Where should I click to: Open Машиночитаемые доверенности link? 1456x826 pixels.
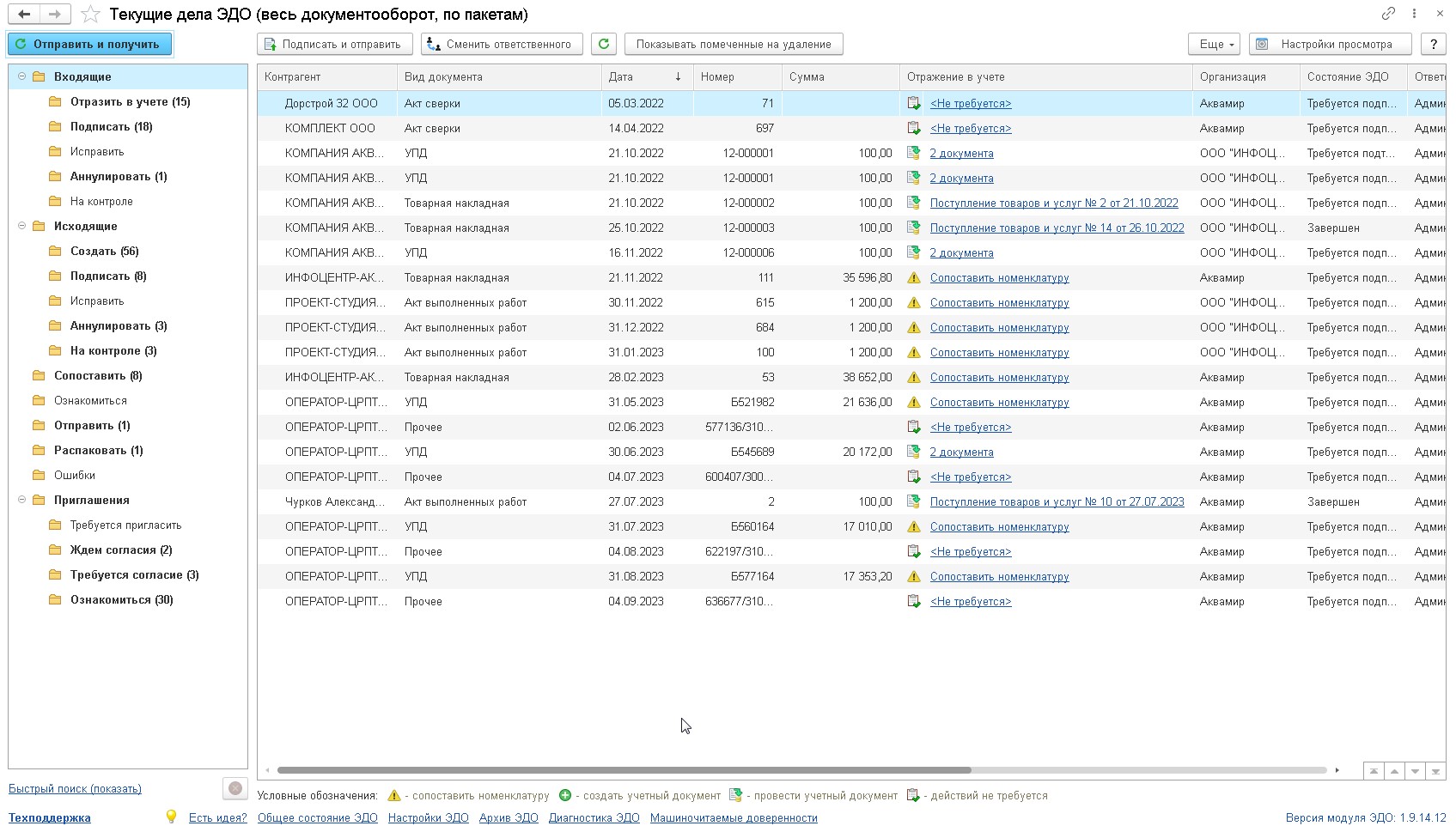(734, 817)
